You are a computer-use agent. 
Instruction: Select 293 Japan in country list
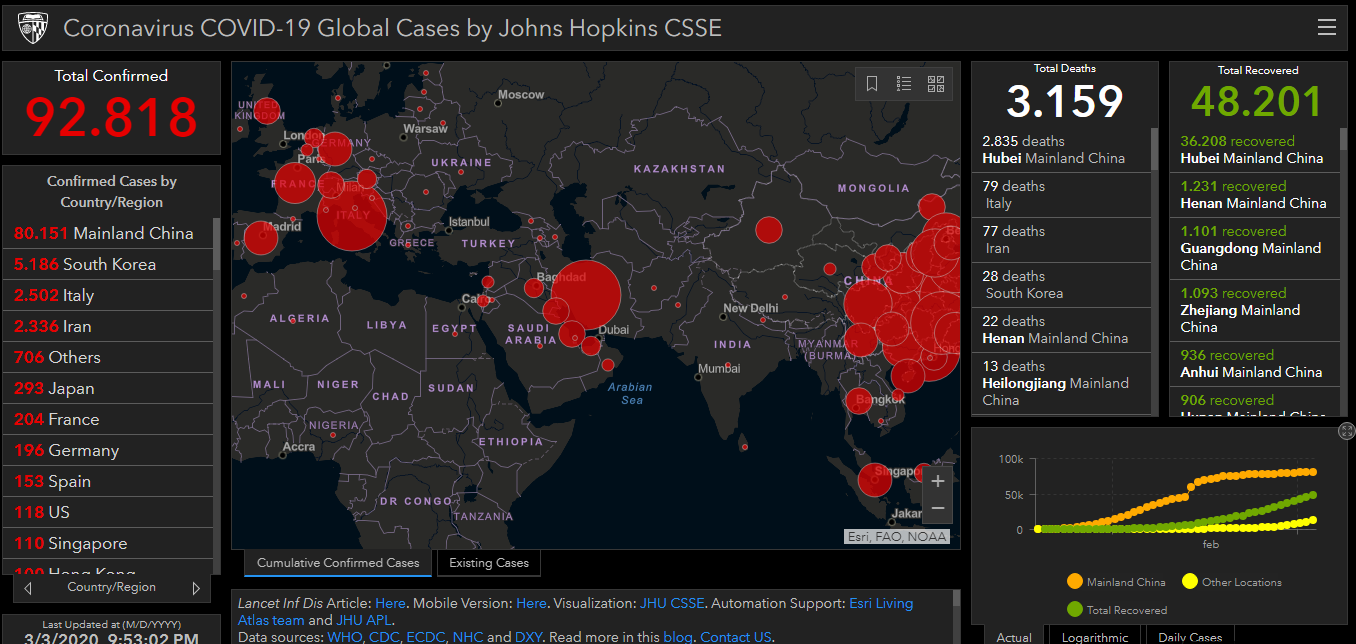click(x=108, y=388)
